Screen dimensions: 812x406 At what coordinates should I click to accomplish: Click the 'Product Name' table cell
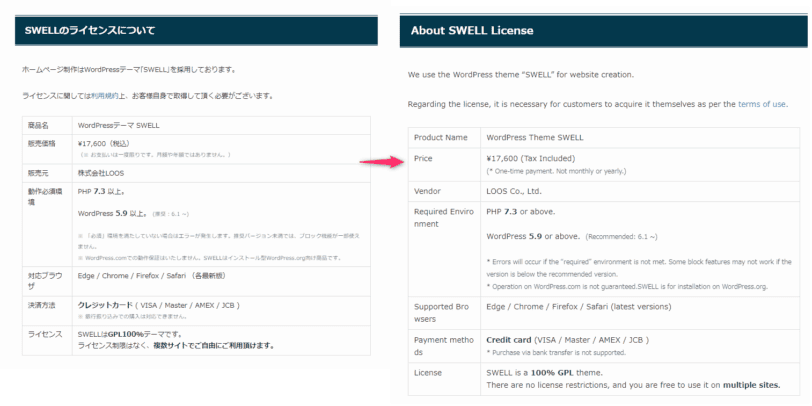click(x=441, y=137)
